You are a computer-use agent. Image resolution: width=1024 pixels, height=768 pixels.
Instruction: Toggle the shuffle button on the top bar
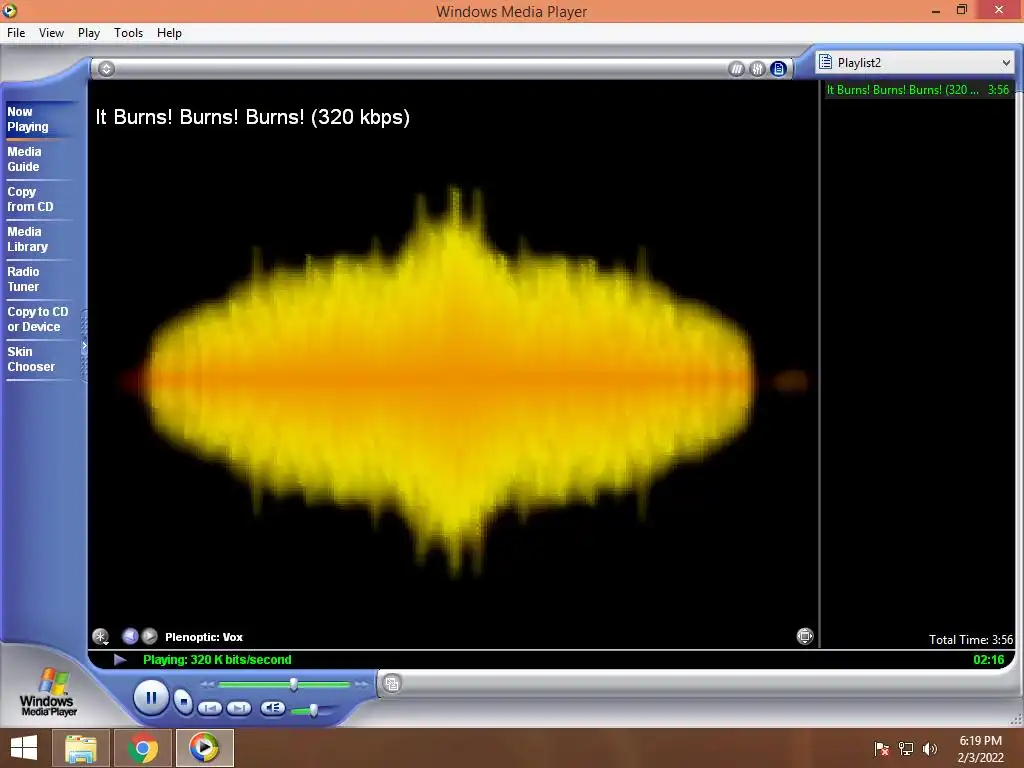pyautogui.click(x=736, y=69)
